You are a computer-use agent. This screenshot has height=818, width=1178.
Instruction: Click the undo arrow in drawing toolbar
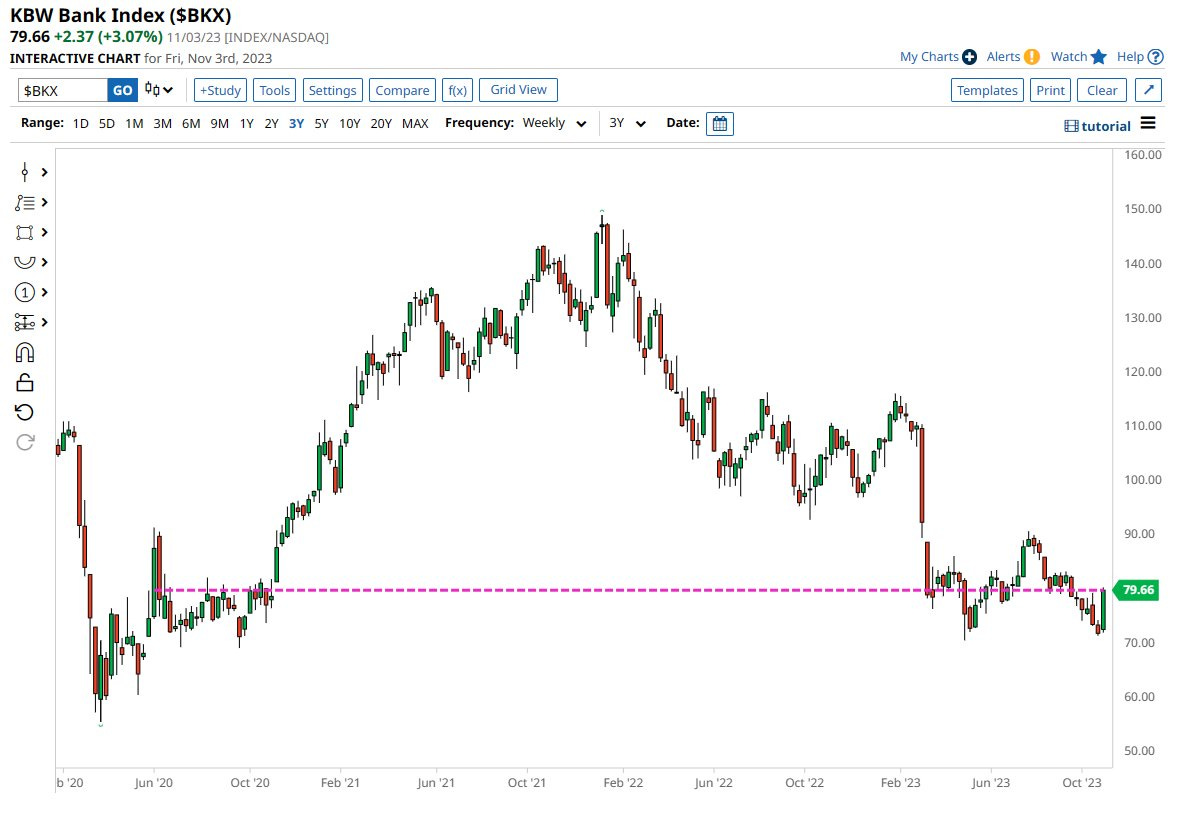25,412
